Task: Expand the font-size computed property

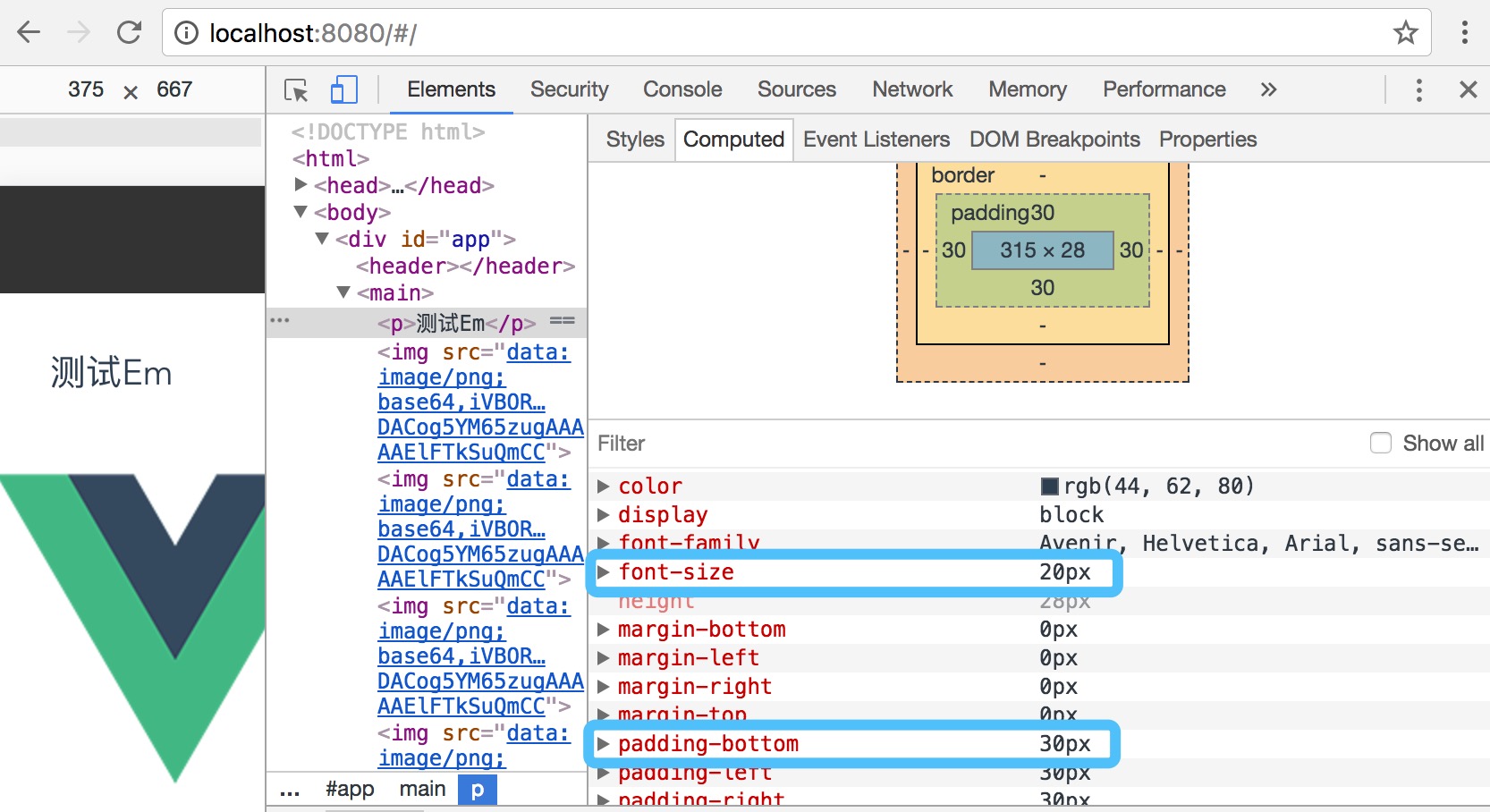Action: point(604,572)
